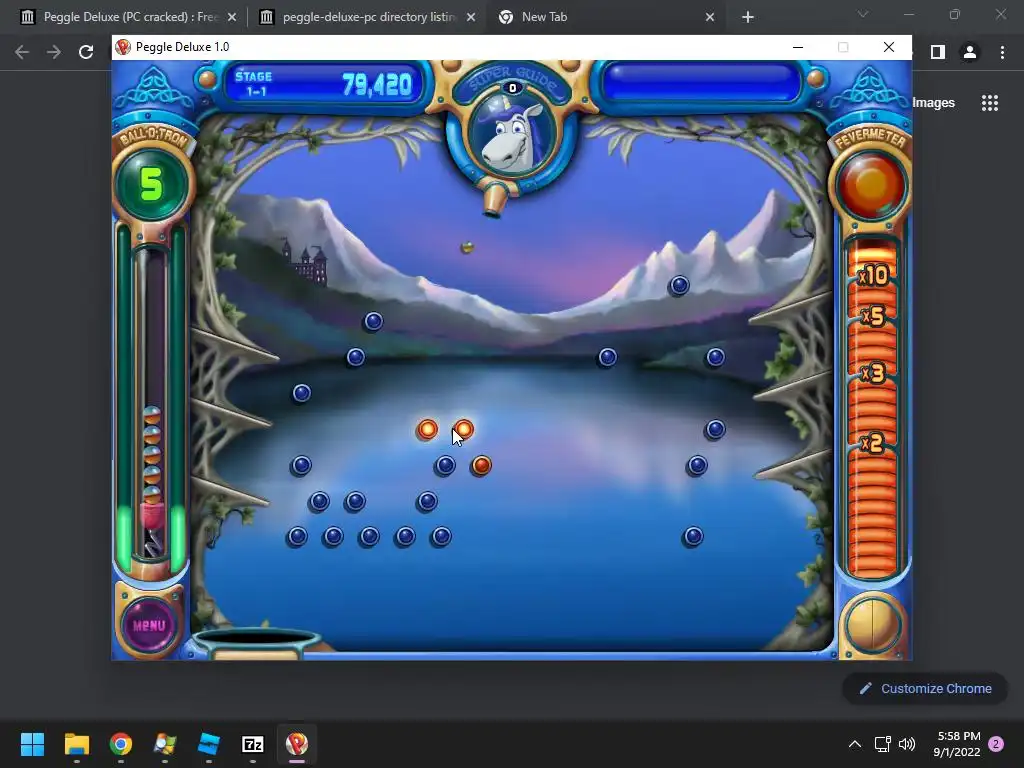Switch to the Peggle Deluxe (PC cracked) browser tab
The height and width of the screenshot is (768, 1024).
click(x=128, y=17)
